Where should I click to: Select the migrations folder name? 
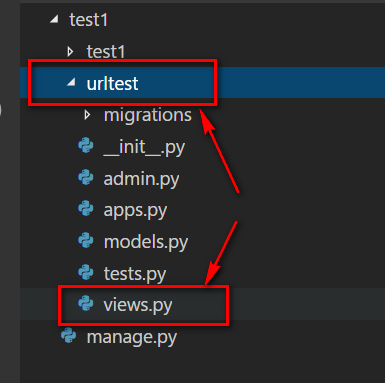[148, 115]
